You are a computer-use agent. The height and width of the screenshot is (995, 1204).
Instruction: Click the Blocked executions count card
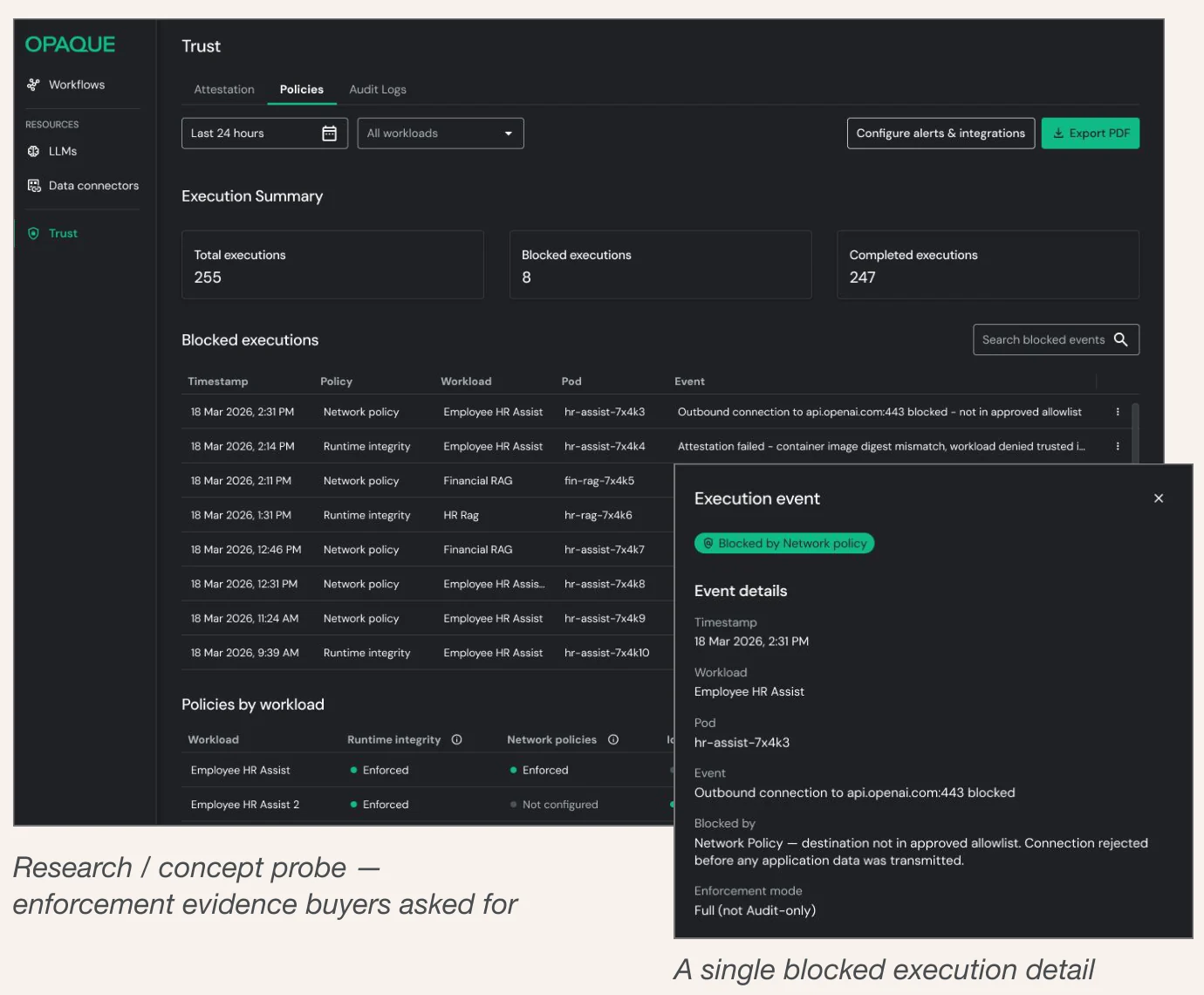(x=660, y=264)
